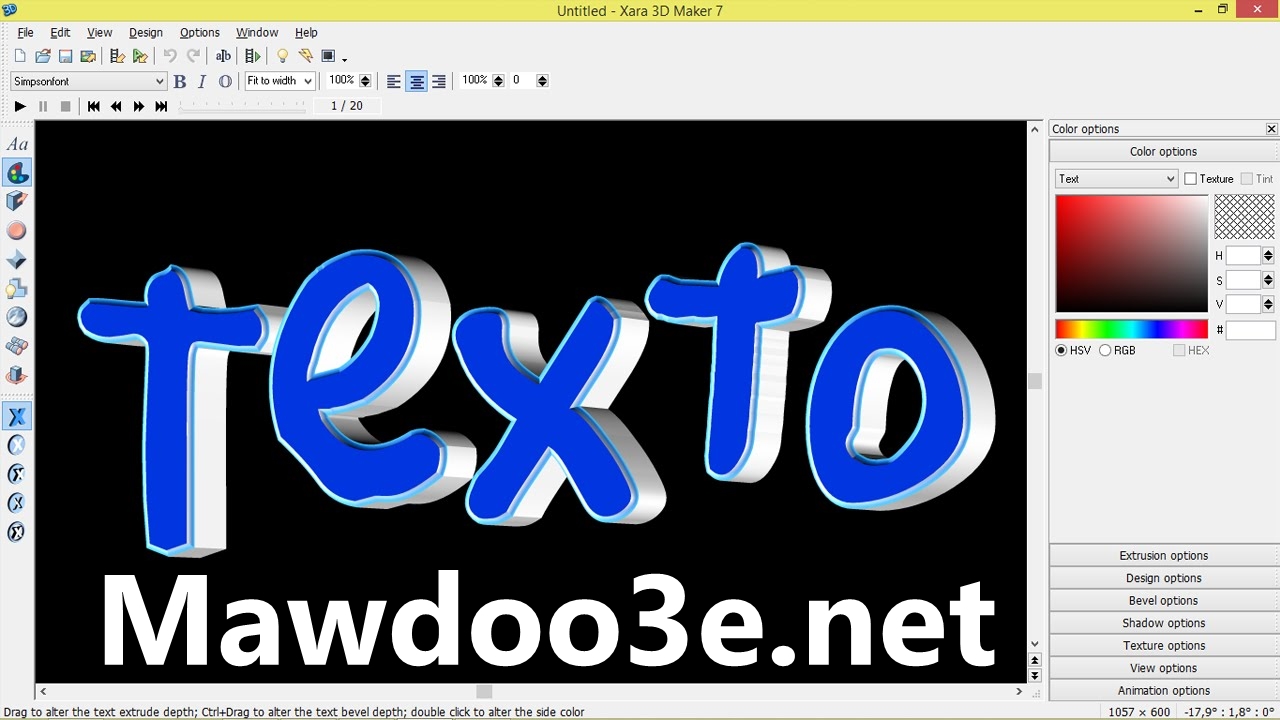This screenshot has width=1280, height=720.
Task: Save the current document
Action: tap(65, 57)
